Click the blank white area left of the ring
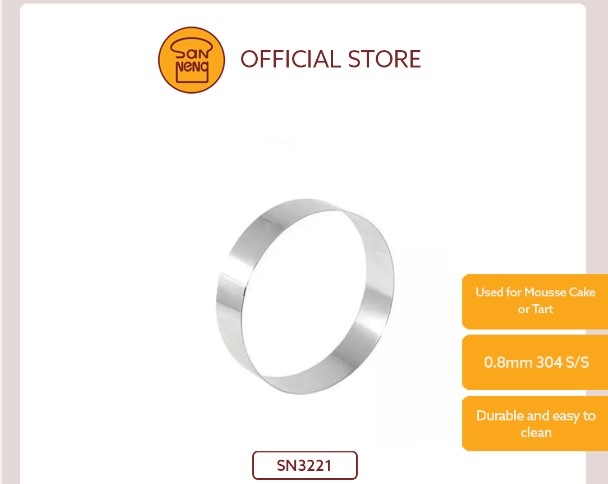The height and width of the screenshot is (484, 608). coord(116,295)
